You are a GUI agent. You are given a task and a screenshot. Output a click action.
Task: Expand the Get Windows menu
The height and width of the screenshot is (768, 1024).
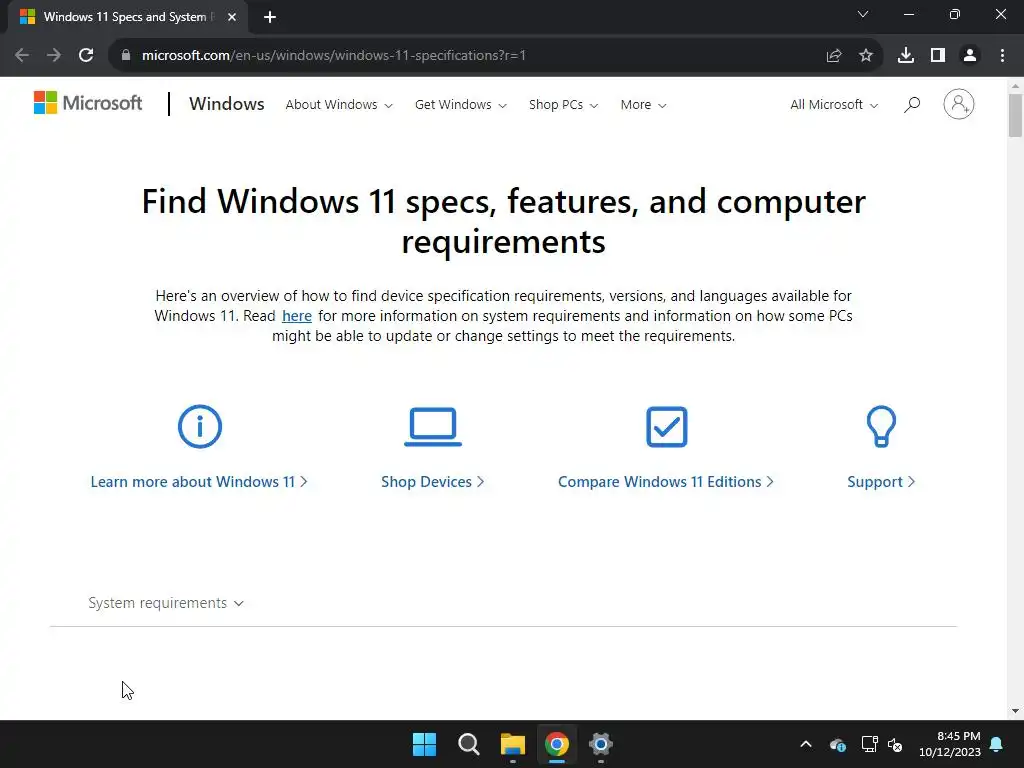point(460,104)
